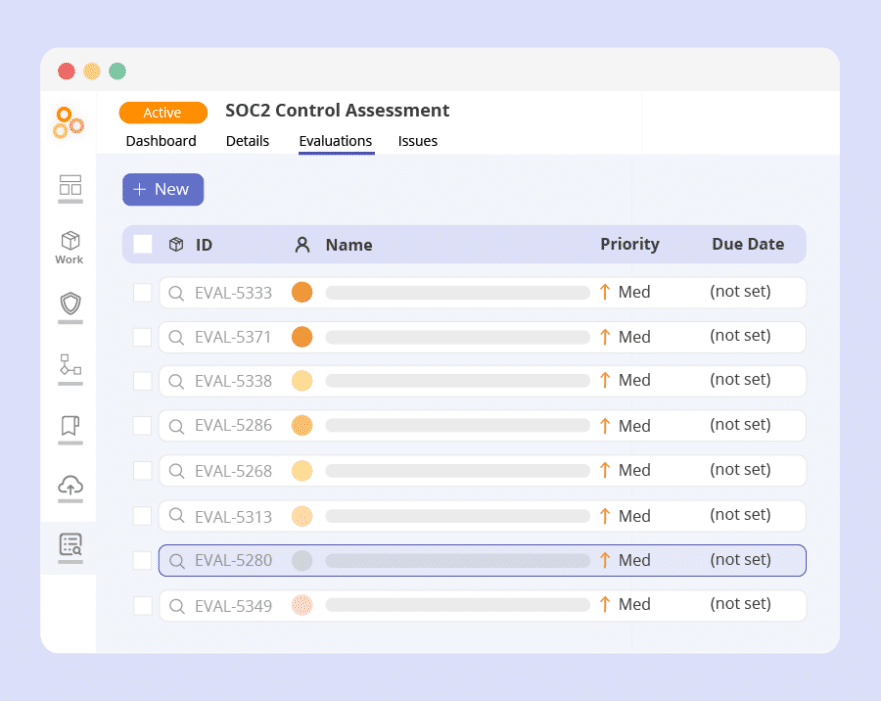Image resolution: width=881 pixels, height=701 pixels.
Task: Switch to the Dashboard tab
Action: tap(161, 141)
